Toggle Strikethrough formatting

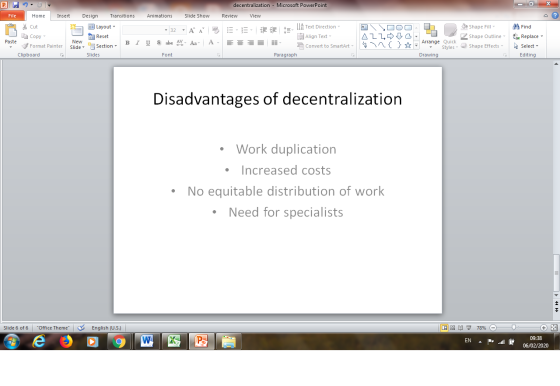pos(169,43)
